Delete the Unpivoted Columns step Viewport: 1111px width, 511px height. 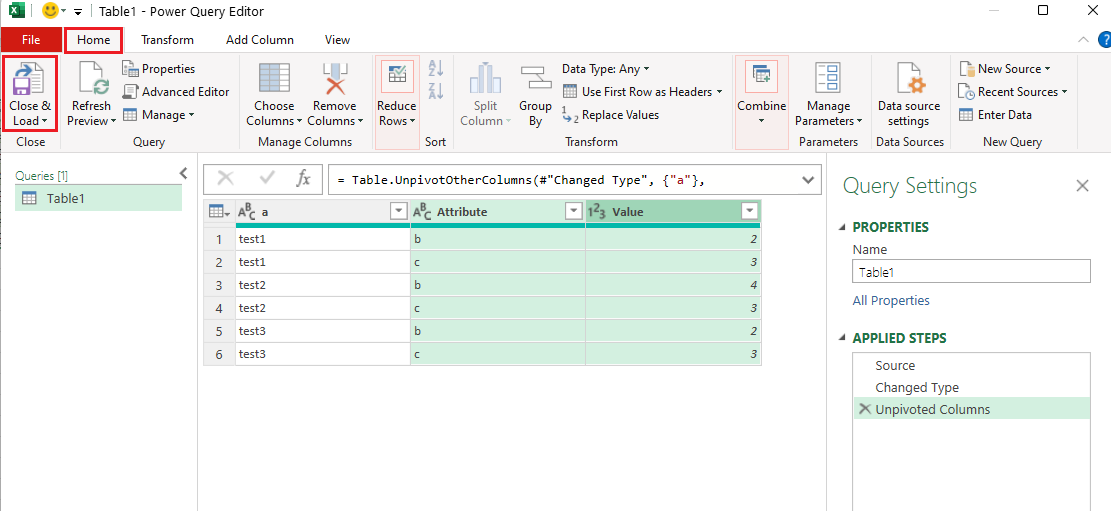[864, 409]
